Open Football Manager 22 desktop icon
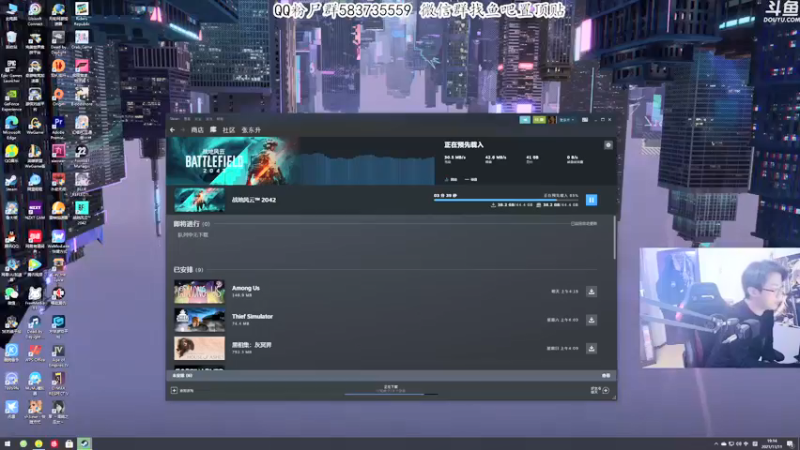 [x=82, y=156]
